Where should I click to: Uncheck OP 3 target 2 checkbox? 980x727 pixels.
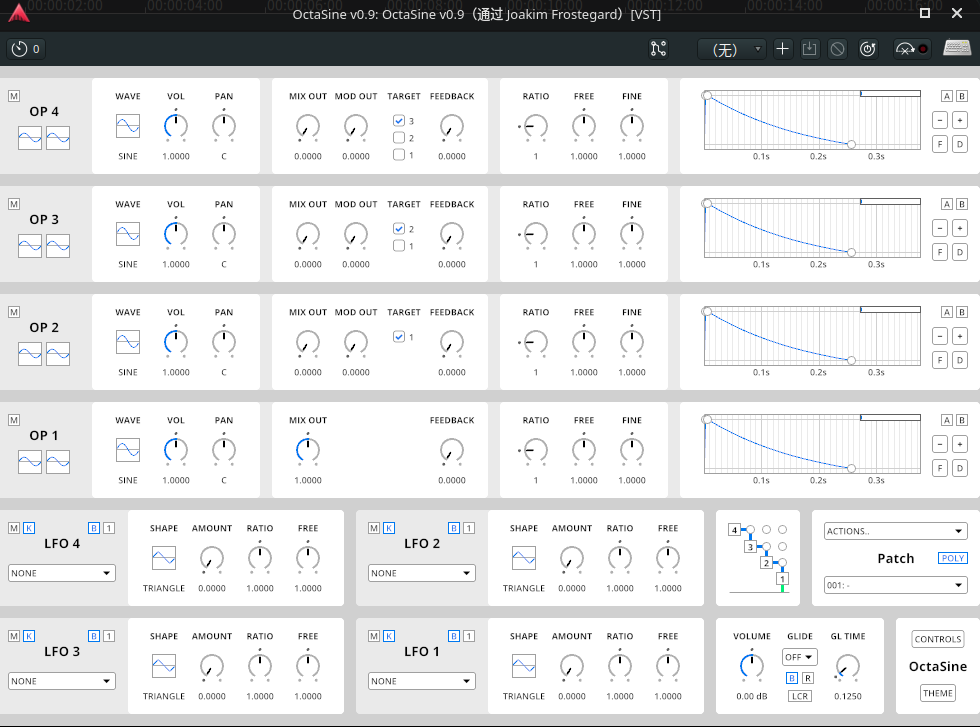pyautogui.click(x=399, y=228)
